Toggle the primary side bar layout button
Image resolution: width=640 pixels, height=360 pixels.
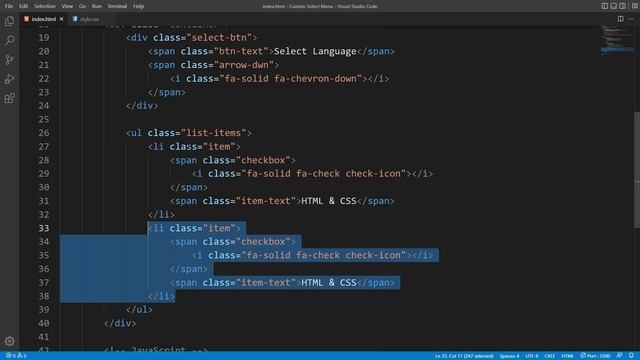(x=604, y=6)
